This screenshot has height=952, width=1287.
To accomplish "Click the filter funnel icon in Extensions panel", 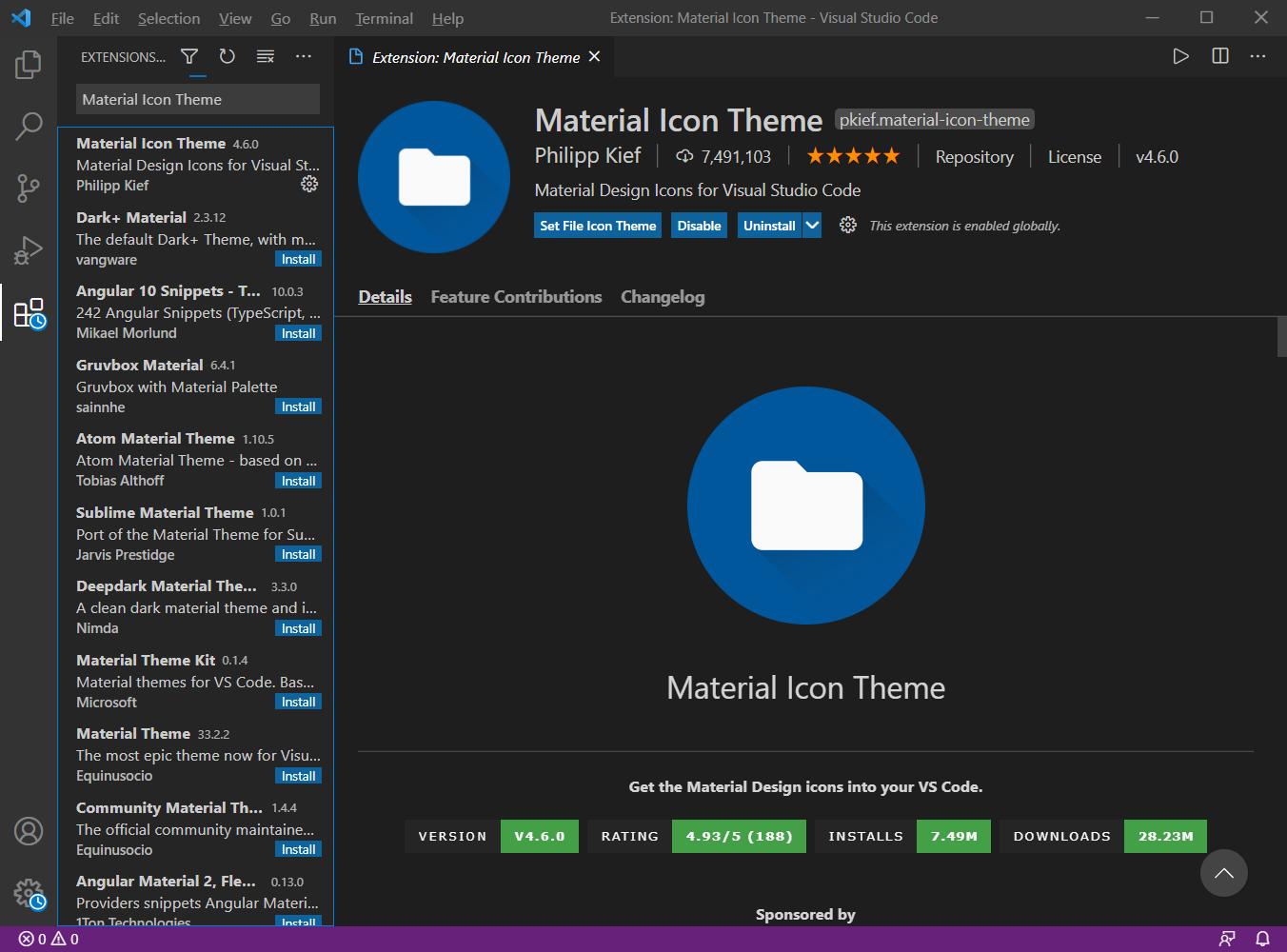I will (189, 56).
